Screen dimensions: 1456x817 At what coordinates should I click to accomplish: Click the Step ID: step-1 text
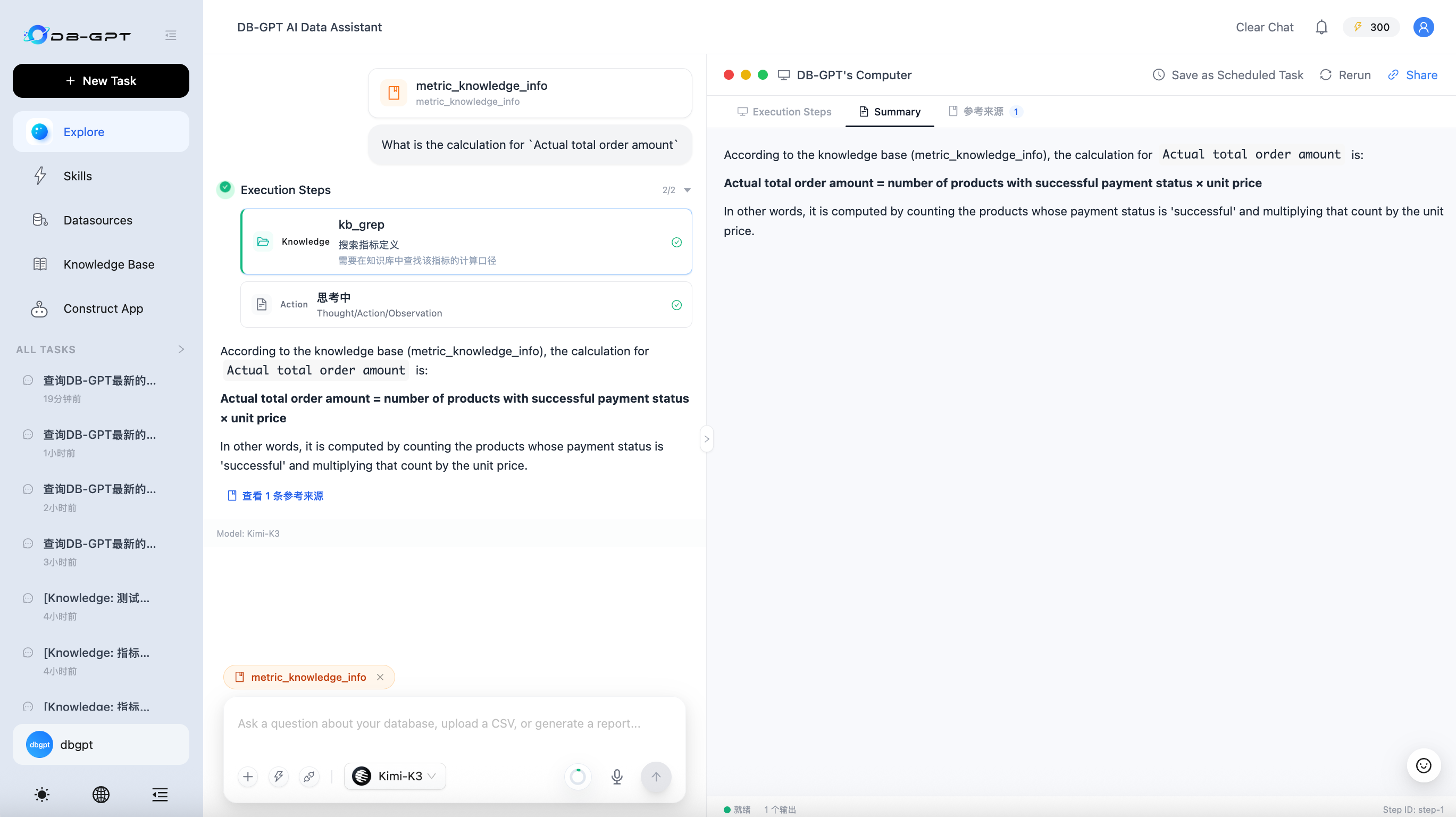pos(1413,810)
